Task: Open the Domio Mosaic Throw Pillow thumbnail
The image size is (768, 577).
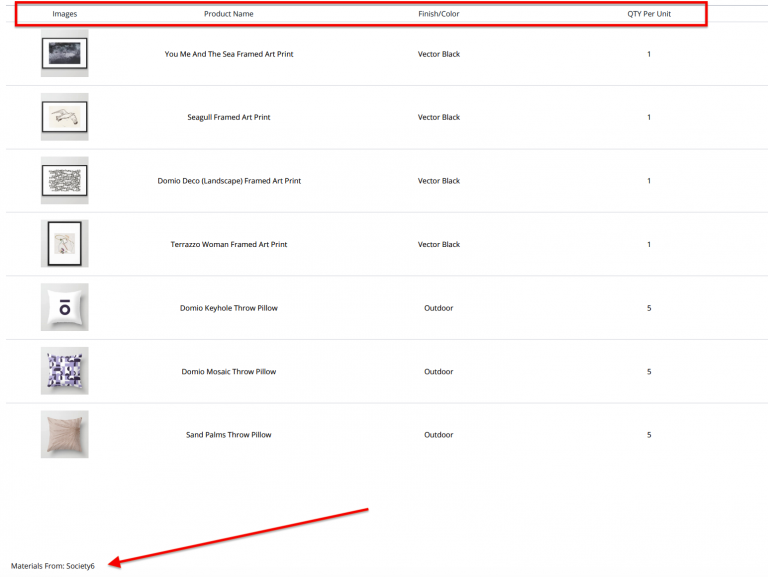Action: coord(64,371)
